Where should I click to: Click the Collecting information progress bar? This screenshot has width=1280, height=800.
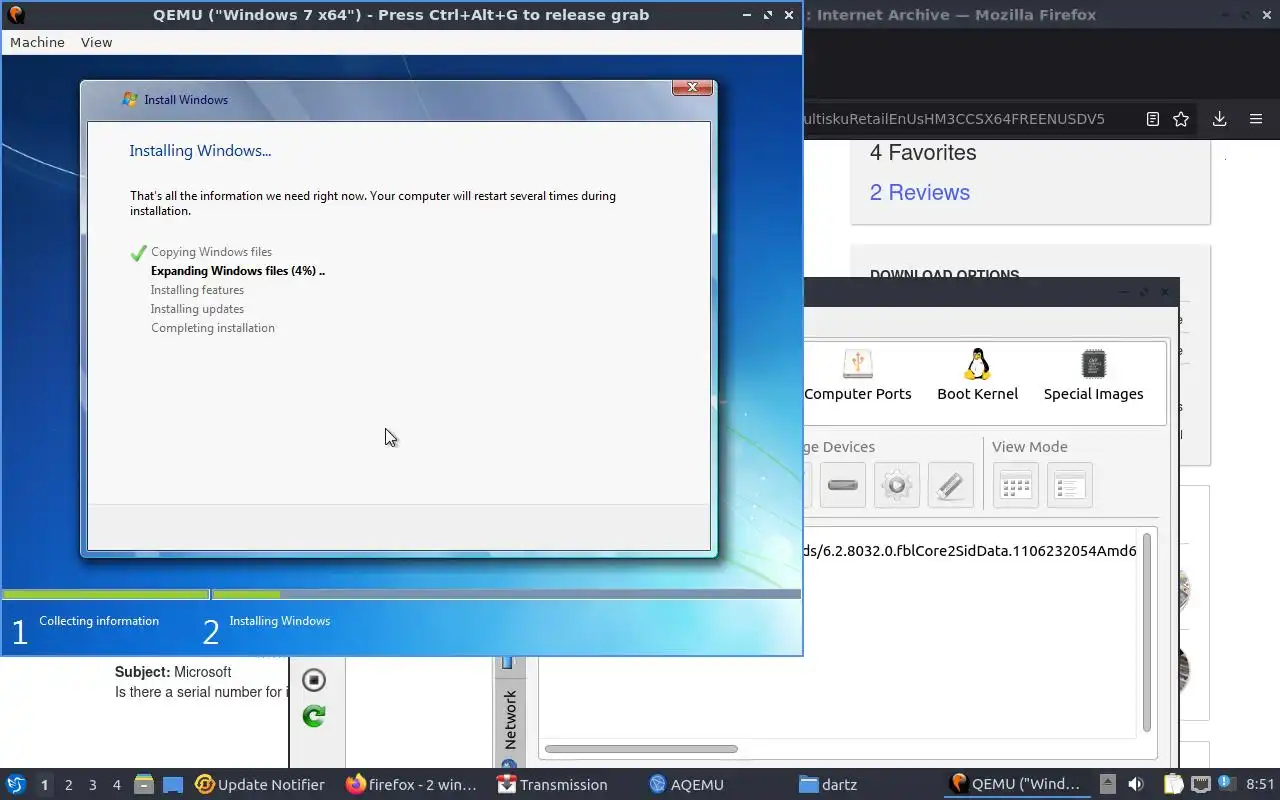(105, 594)
